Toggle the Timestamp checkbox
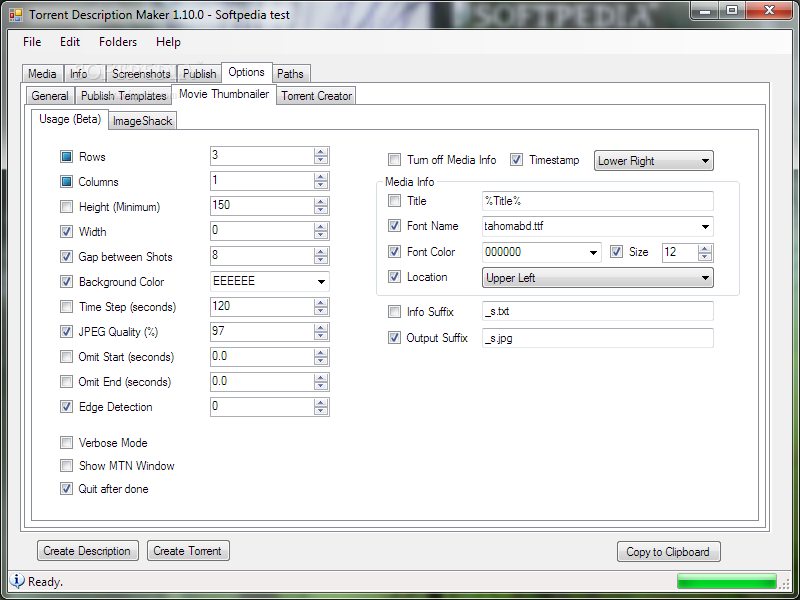 pyautogui.click(x=516, y=160)
